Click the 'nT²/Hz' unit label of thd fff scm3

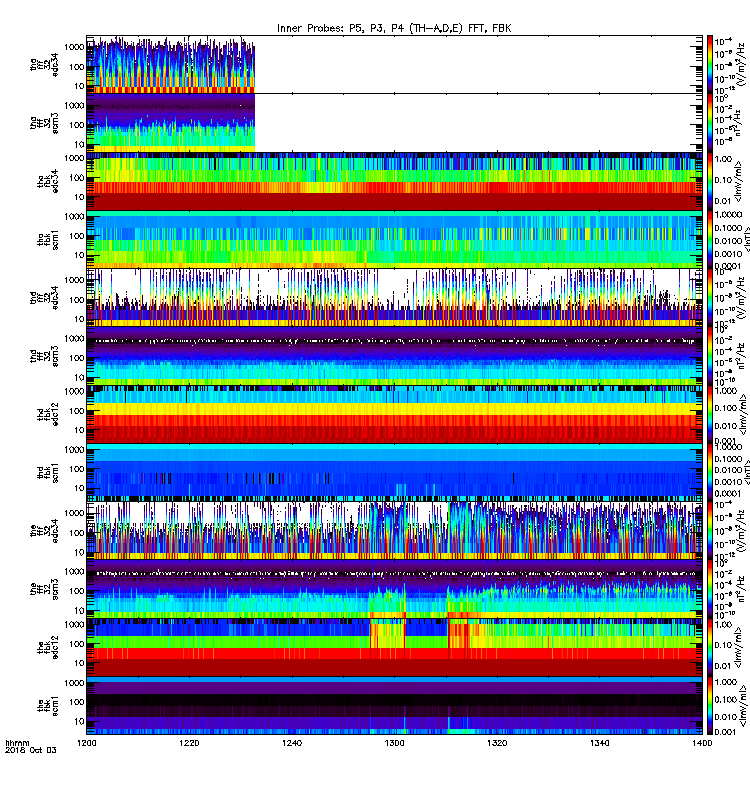click(x=742, y=356)
